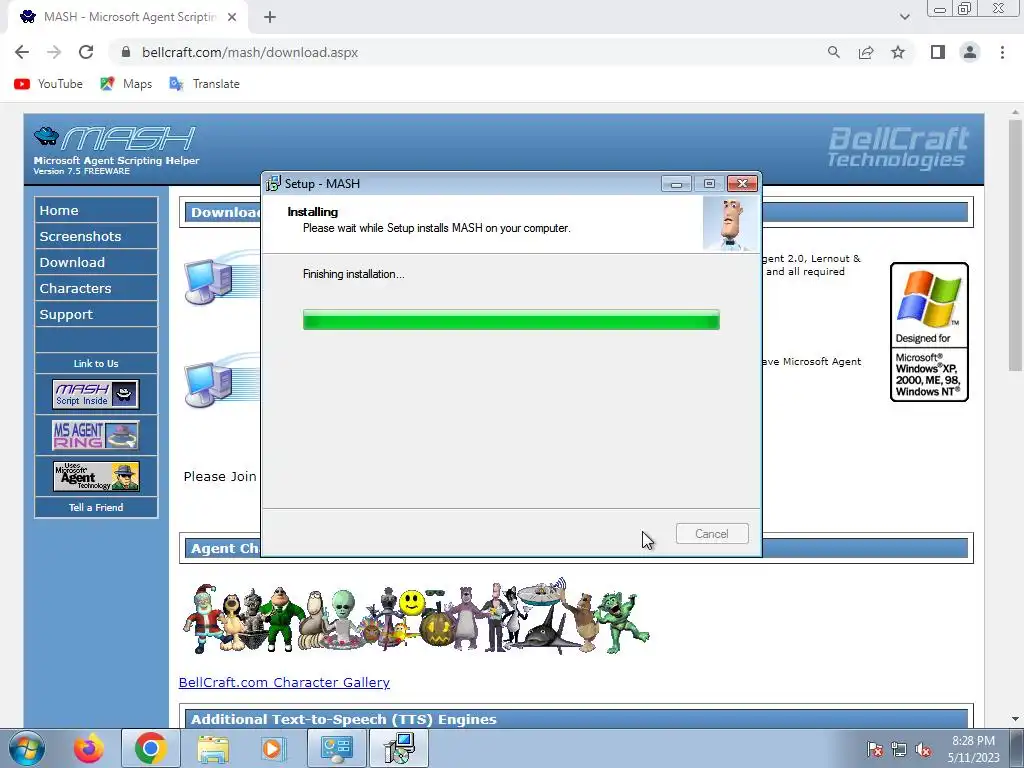This screenshot has width=1024, height=768.
Task: Click the control panel taskbar icon
Action: [x=337, y=748]
